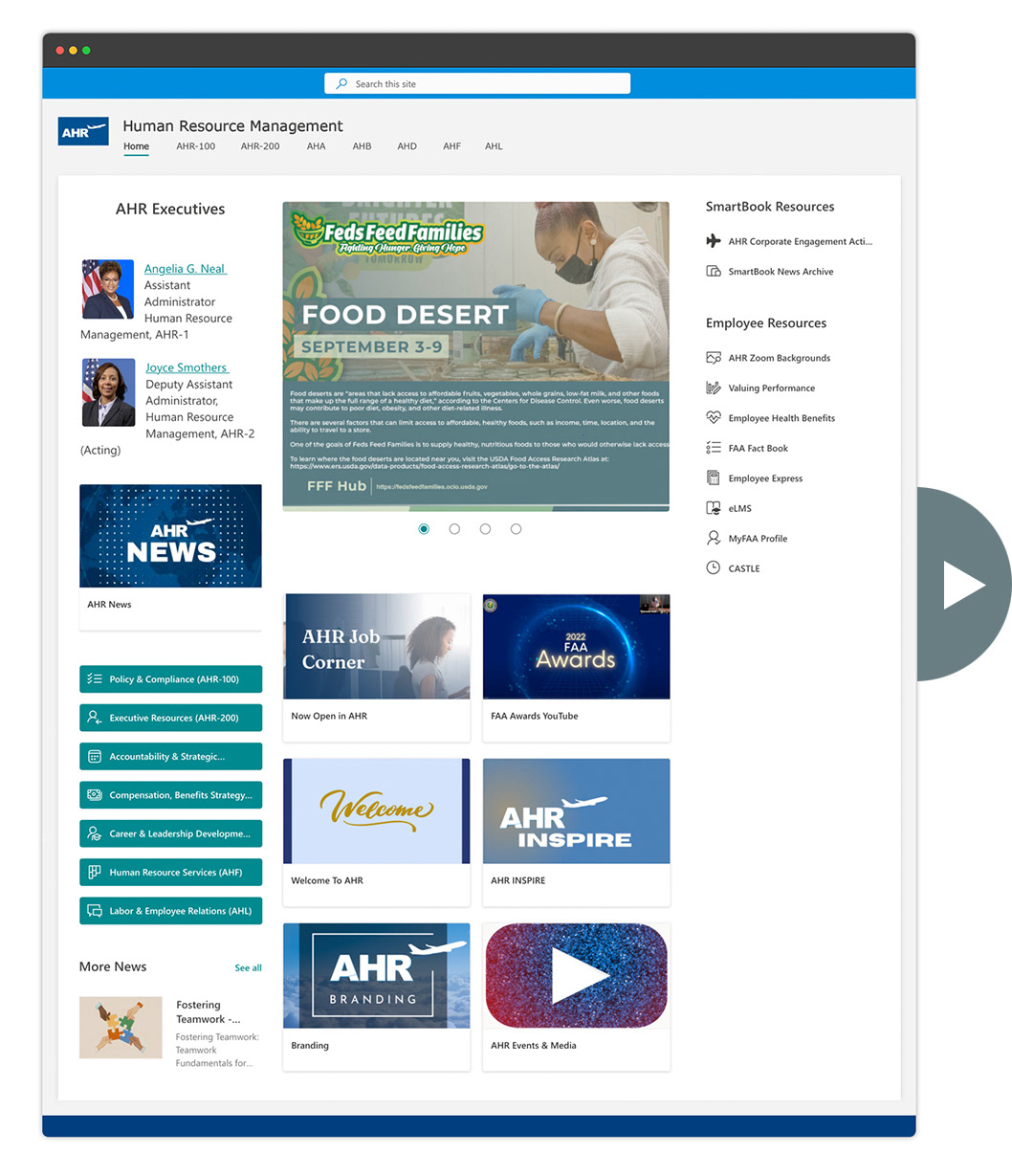Switch to the AHR-100 tab
The image size is (1012, 1176).
[x=195, y=145]
